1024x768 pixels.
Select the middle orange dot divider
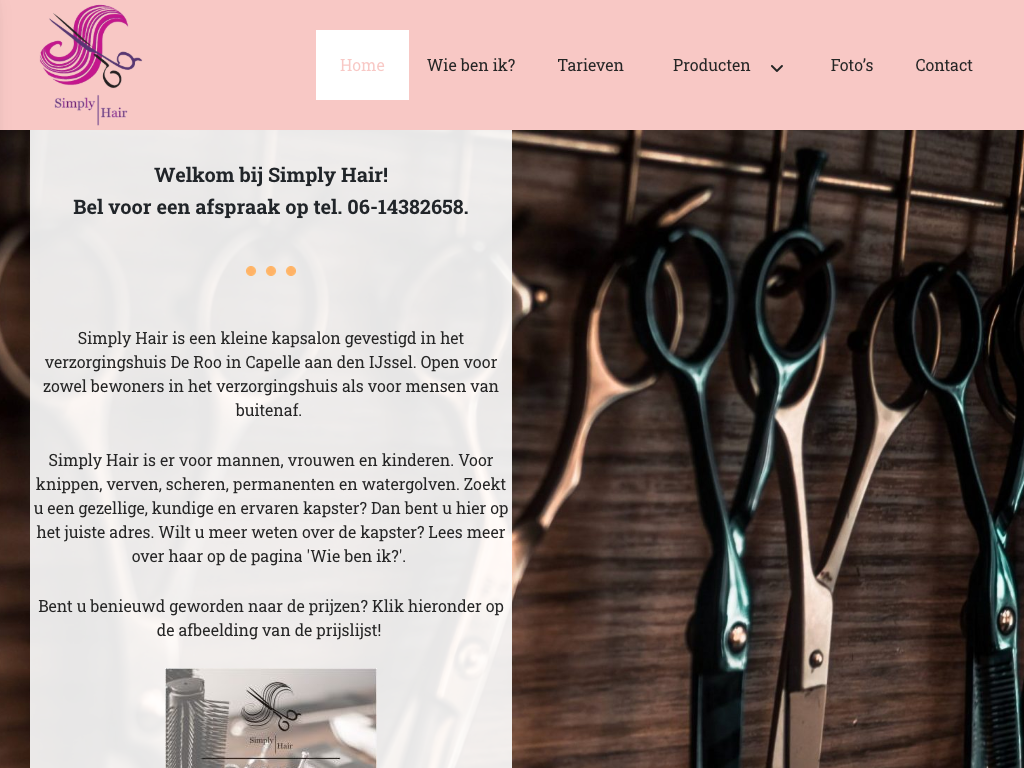point(271,271)
